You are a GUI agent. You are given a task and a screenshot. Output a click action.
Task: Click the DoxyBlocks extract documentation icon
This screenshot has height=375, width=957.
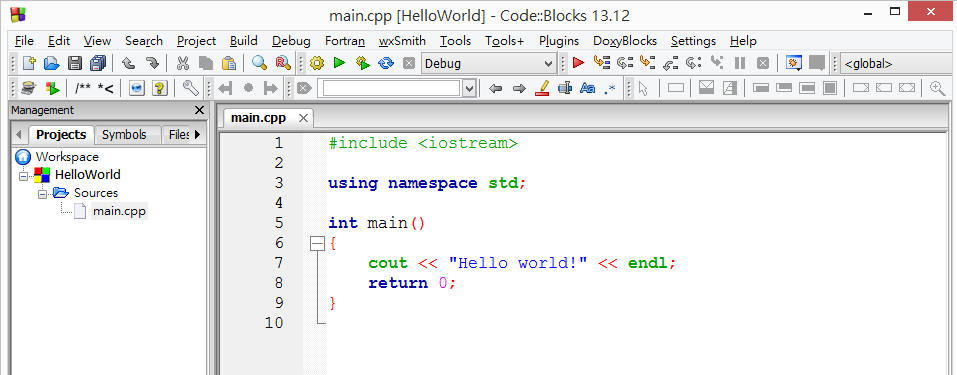click(52, 89)
